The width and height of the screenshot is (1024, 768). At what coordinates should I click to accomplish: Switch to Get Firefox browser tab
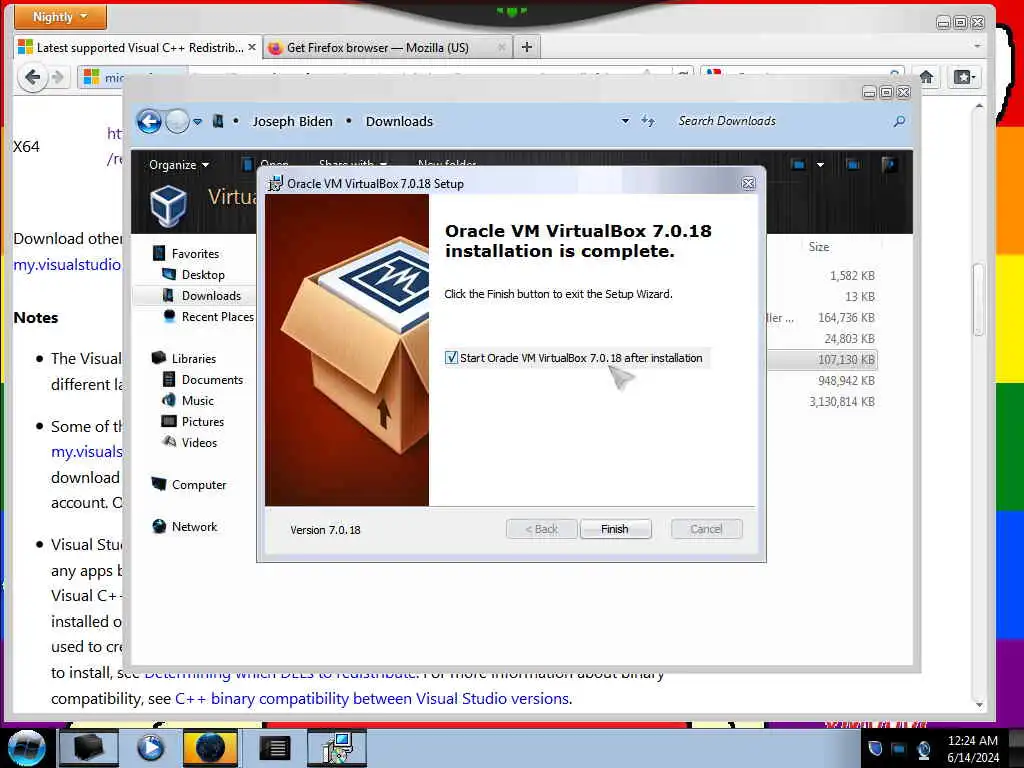coord(387,48)
